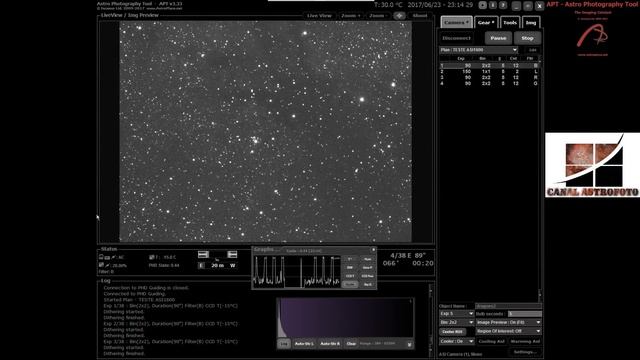640x360 pixels.
Task: Open the Plan TESTE ASI1600 dropdown
Action: (x=478, y=50)
